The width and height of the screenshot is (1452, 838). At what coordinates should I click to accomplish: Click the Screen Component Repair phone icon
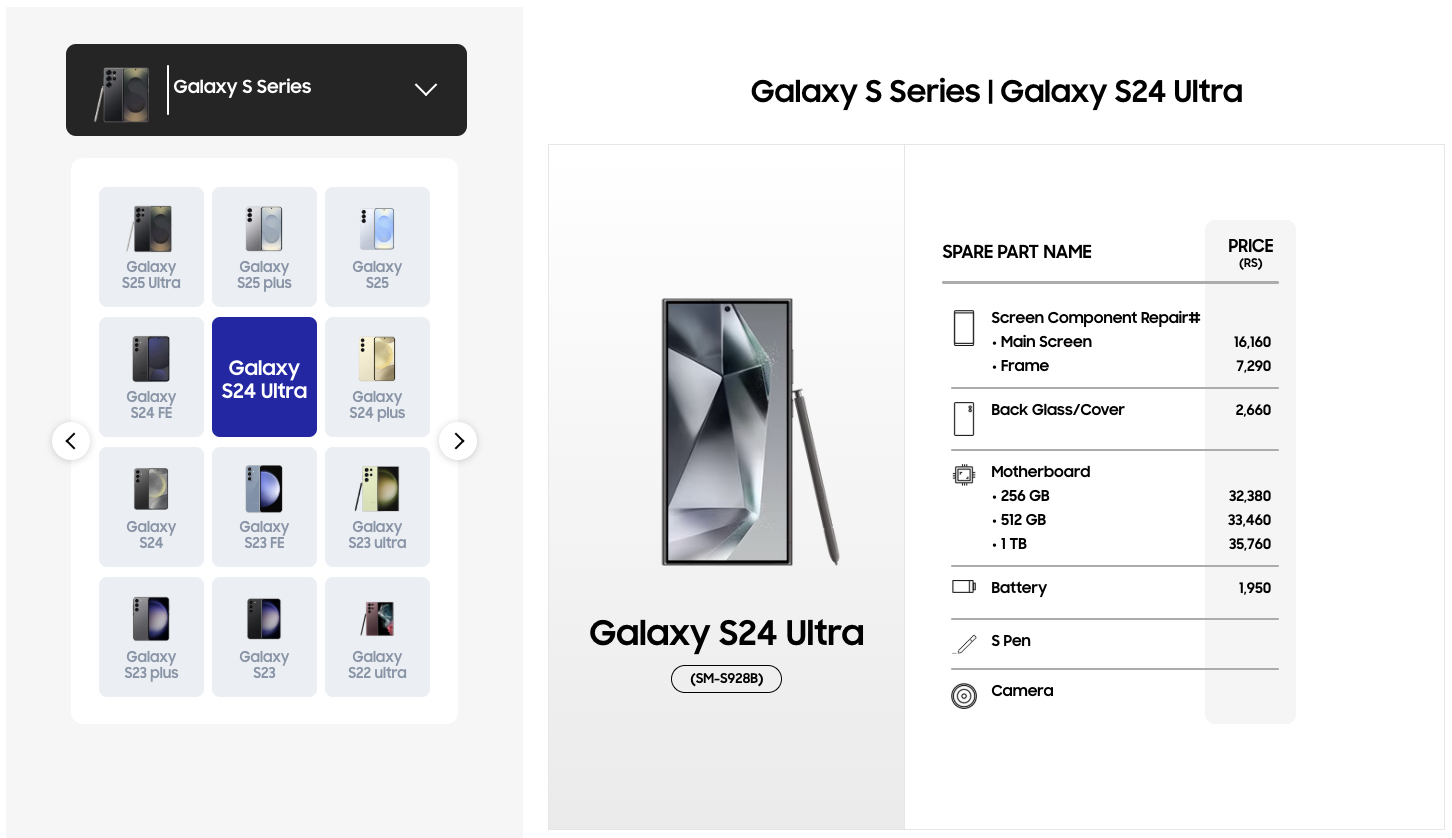(964, 328)
